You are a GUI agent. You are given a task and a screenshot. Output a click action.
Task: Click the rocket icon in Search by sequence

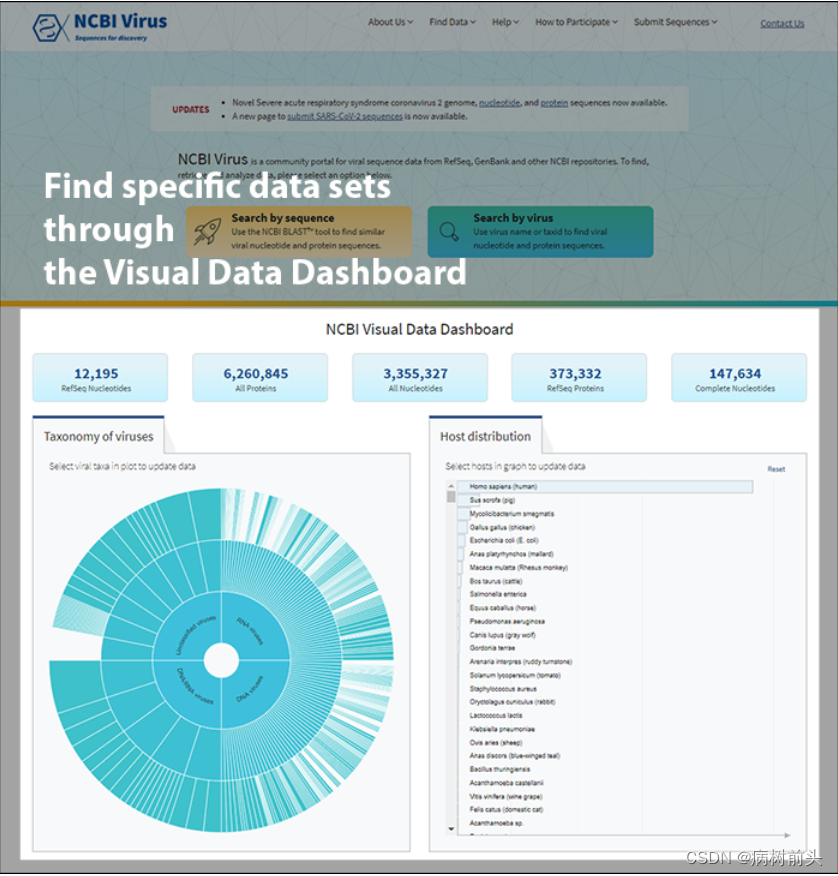click(207, 231)
